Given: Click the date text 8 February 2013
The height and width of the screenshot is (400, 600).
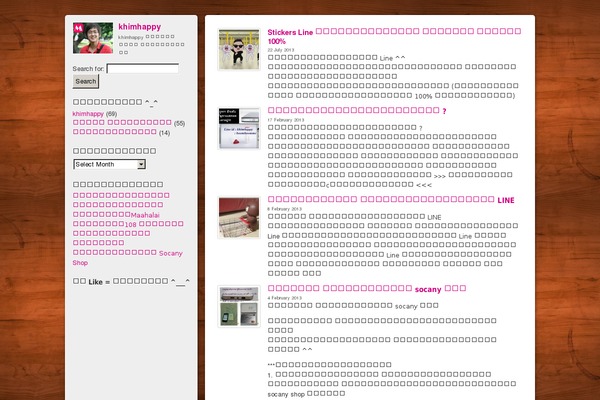Looking at the screenshot, I should 284,209.
